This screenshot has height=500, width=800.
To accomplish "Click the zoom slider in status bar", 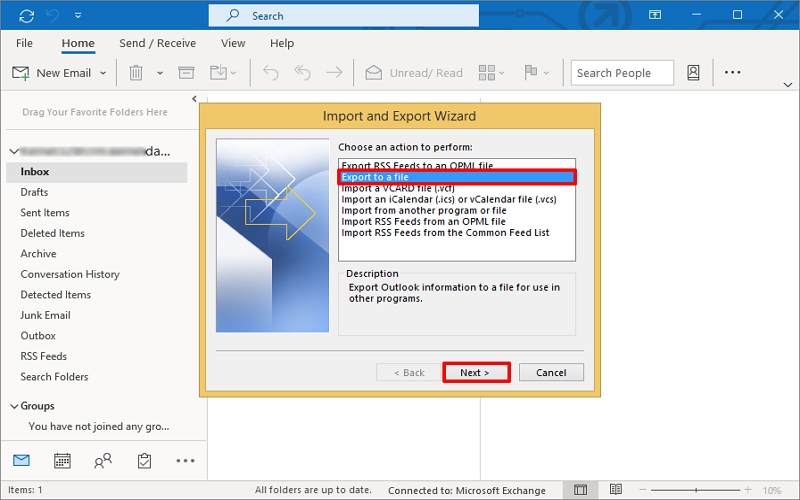I will pos(696,490).
